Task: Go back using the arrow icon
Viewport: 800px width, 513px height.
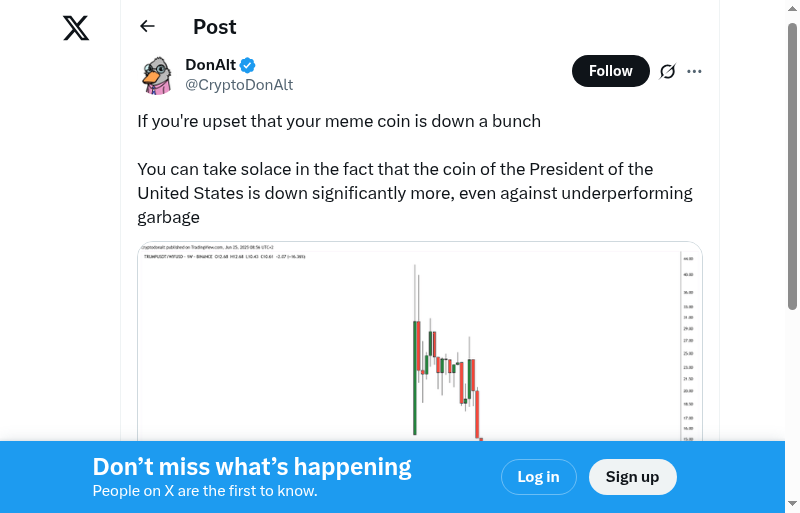Action: [148, 27]
